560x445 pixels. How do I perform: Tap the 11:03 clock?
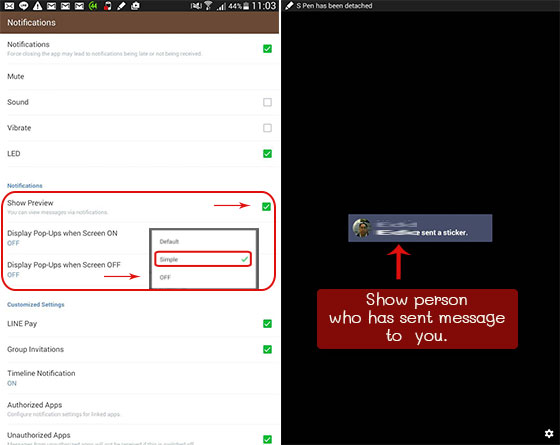264,6
